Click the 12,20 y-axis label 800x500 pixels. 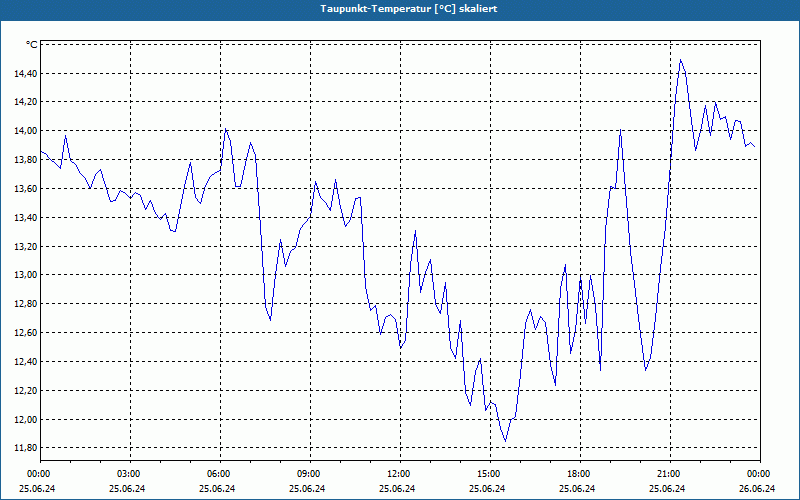pos(25,391)
